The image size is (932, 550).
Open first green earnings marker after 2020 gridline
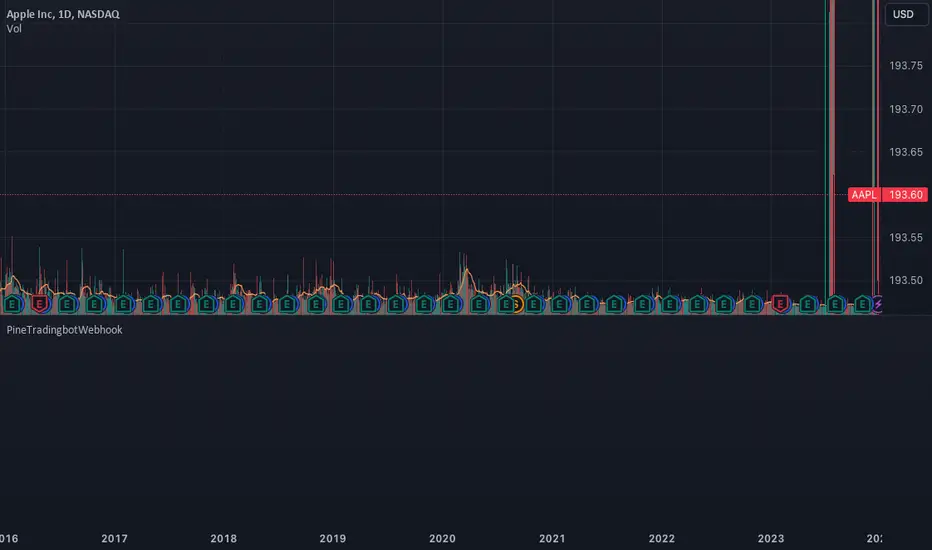pos(451,304)
